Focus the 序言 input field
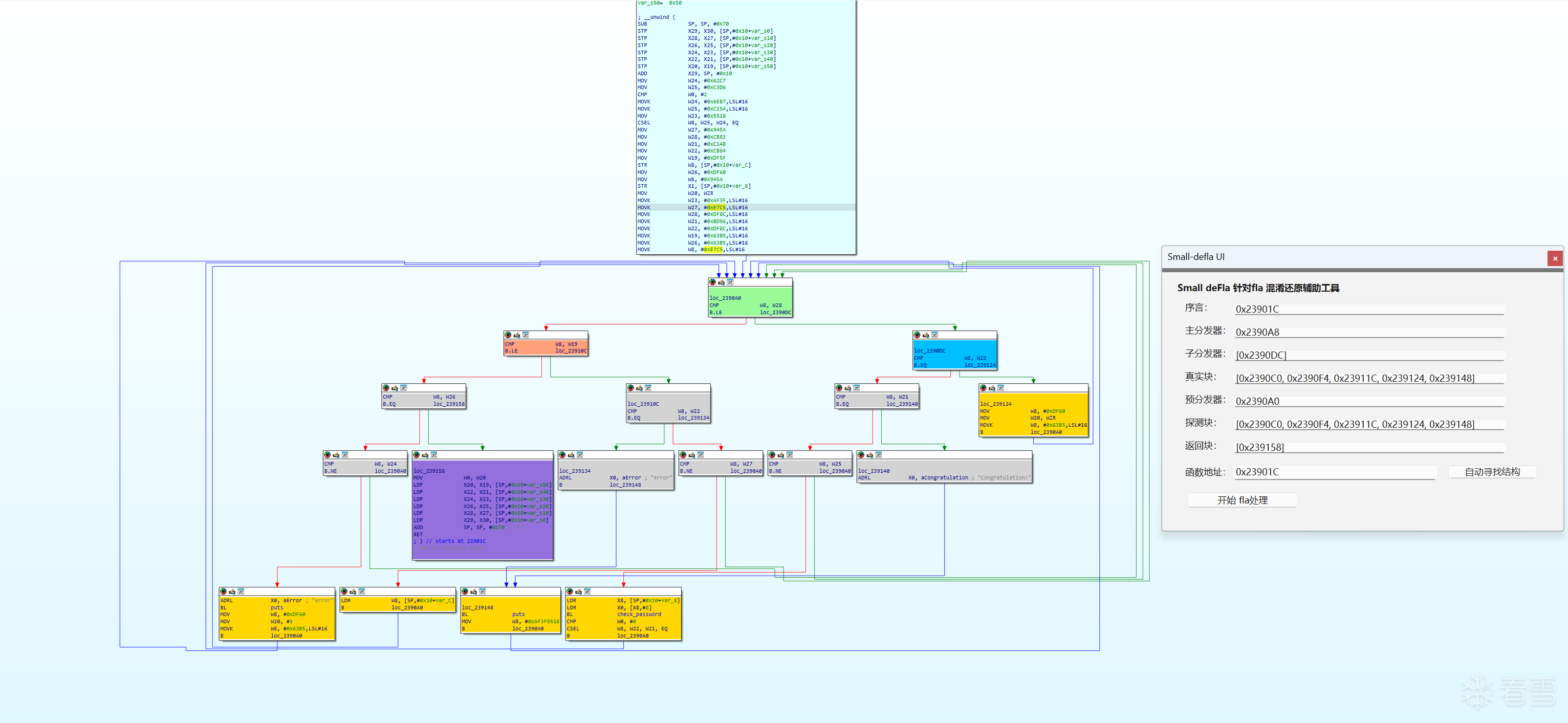 [x=1368, y=309]
